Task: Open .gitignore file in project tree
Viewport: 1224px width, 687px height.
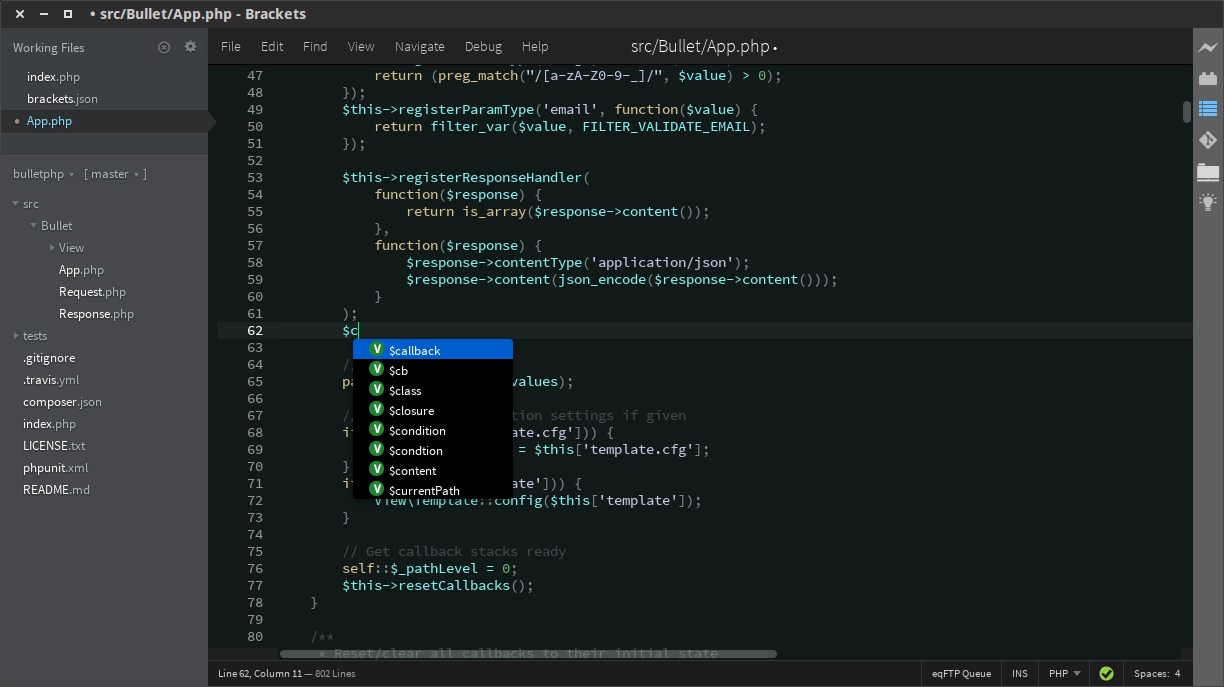Action: pyautogui.click(x=49, y=358)
